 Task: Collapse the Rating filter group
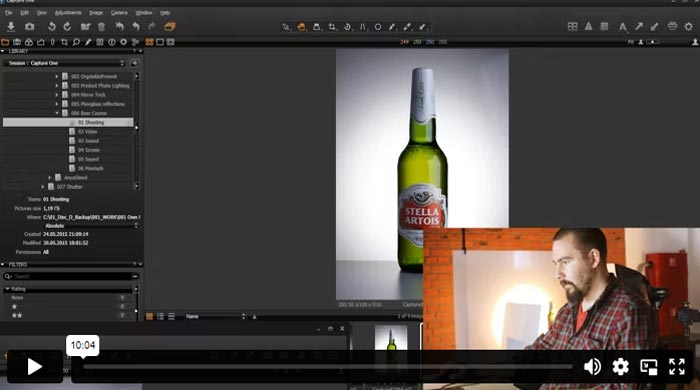point(7,289)
